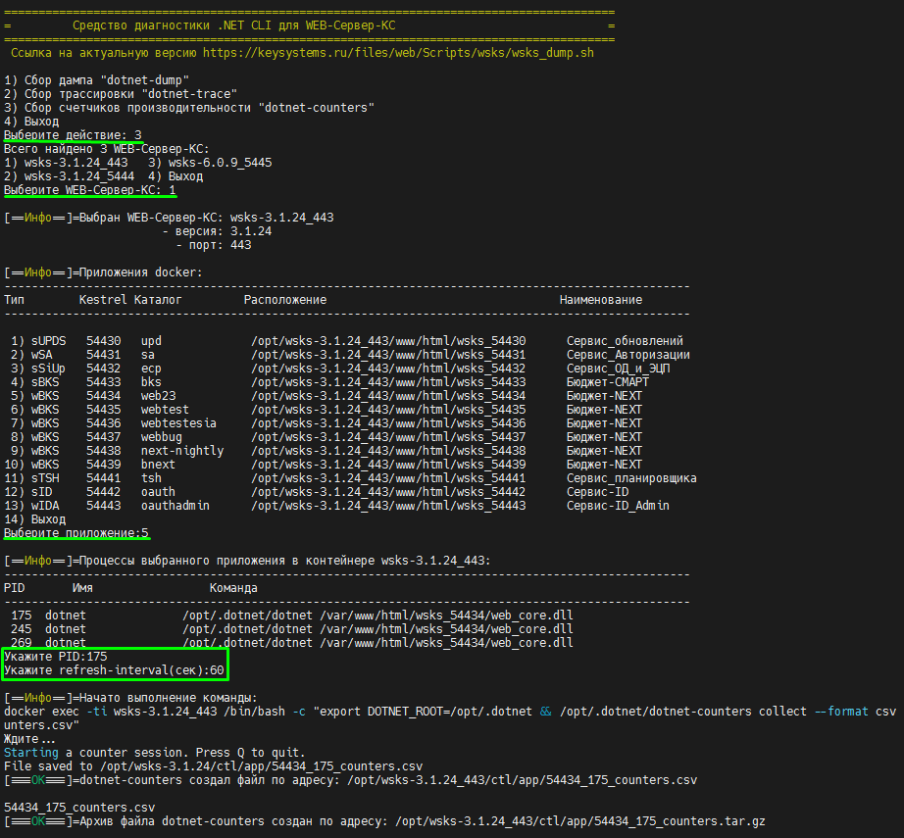Image resolution: width=904 pixels, height=838 pixels.
Task: Click the archive path ending in 'counters.tar.gz'
Action: (x=580, y=822)
